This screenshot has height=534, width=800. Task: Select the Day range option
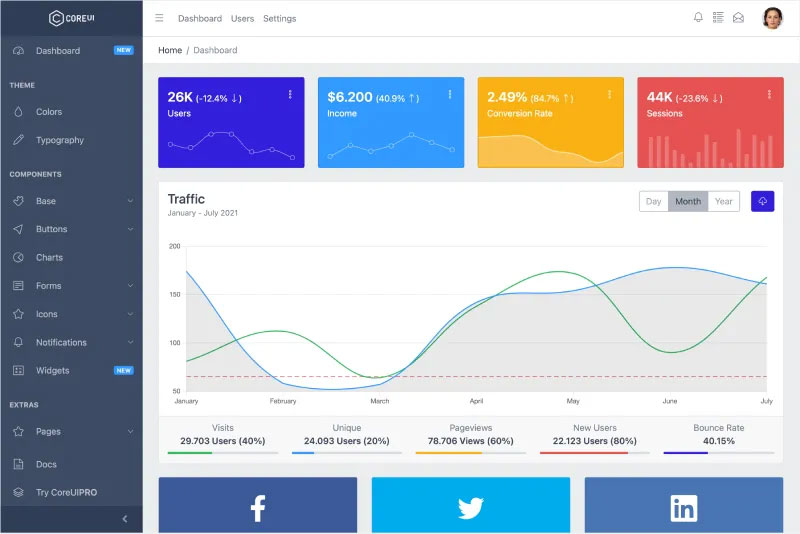click(653, 201)
